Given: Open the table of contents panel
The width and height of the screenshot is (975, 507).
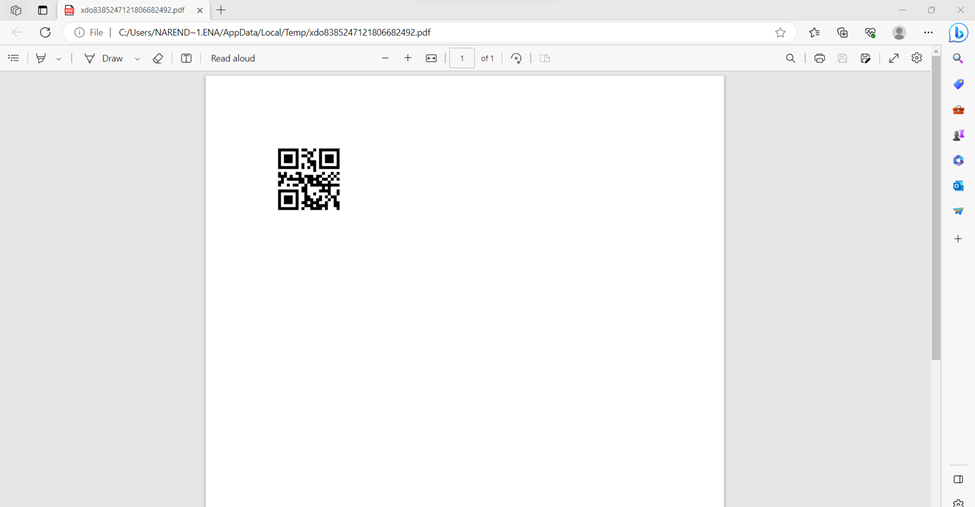Looking at the screenshot, I should tap(14, 58).
